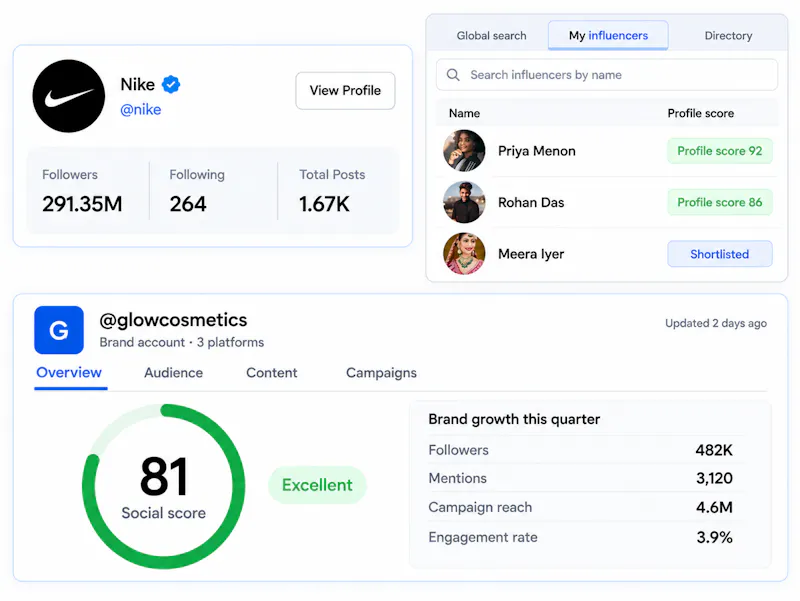The width and height of the screenshot is (800, 601).
Task: Click the green social score ring
Action: pyautogui.click(x=163, y=486)
